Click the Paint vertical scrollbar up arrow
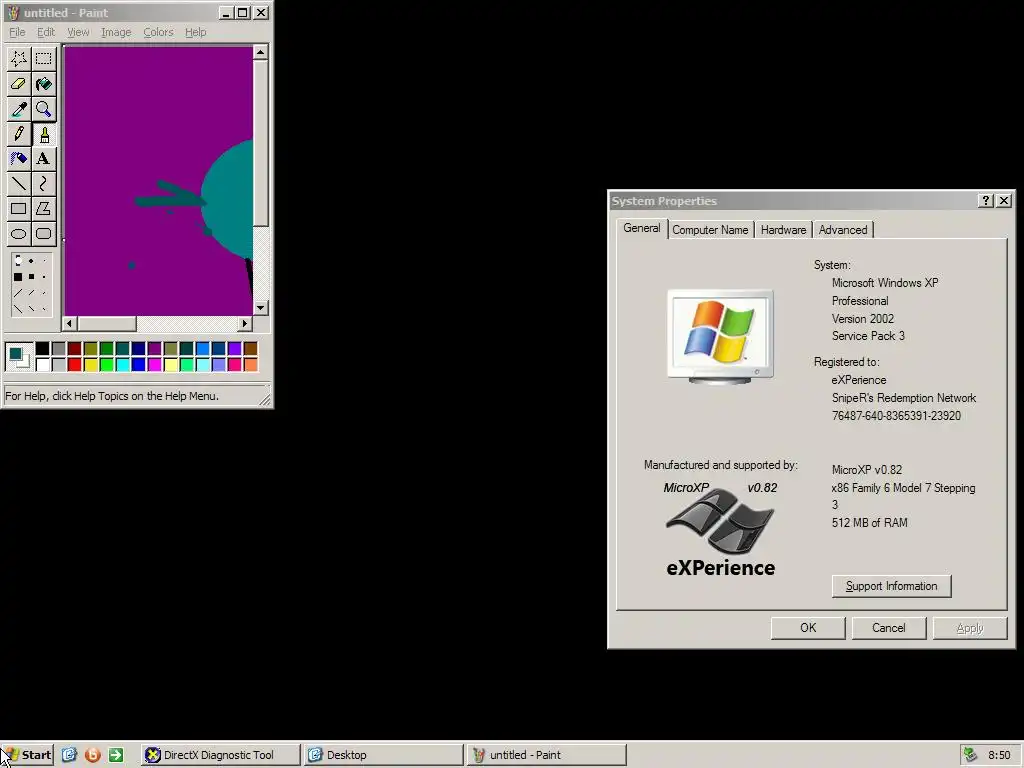 coord(261,52)
